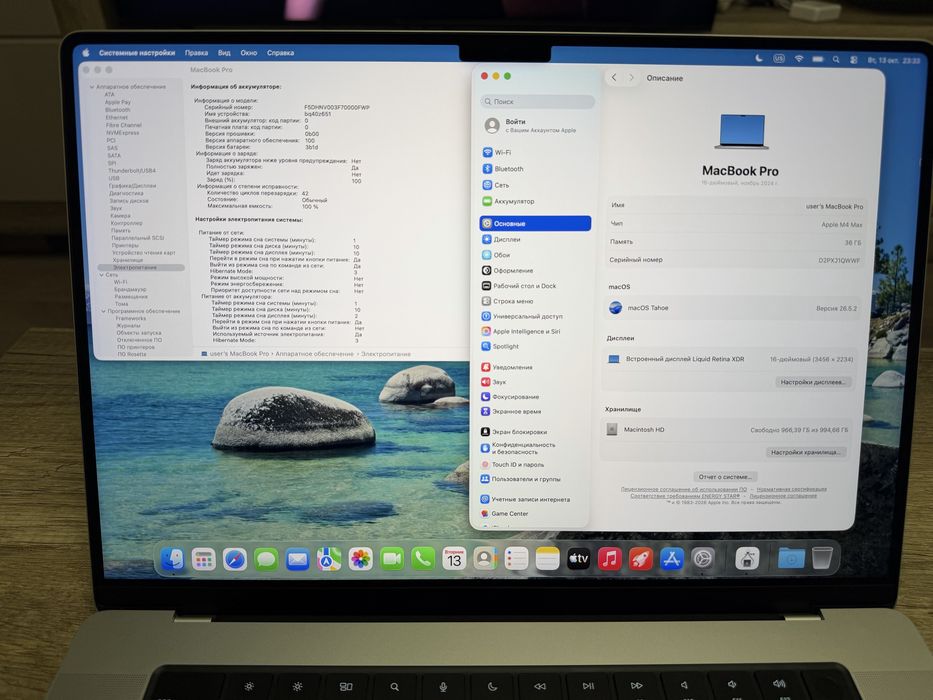Click Настройки дисплеев button
This screenshot has width=933, height=700.
click(813, 382)
